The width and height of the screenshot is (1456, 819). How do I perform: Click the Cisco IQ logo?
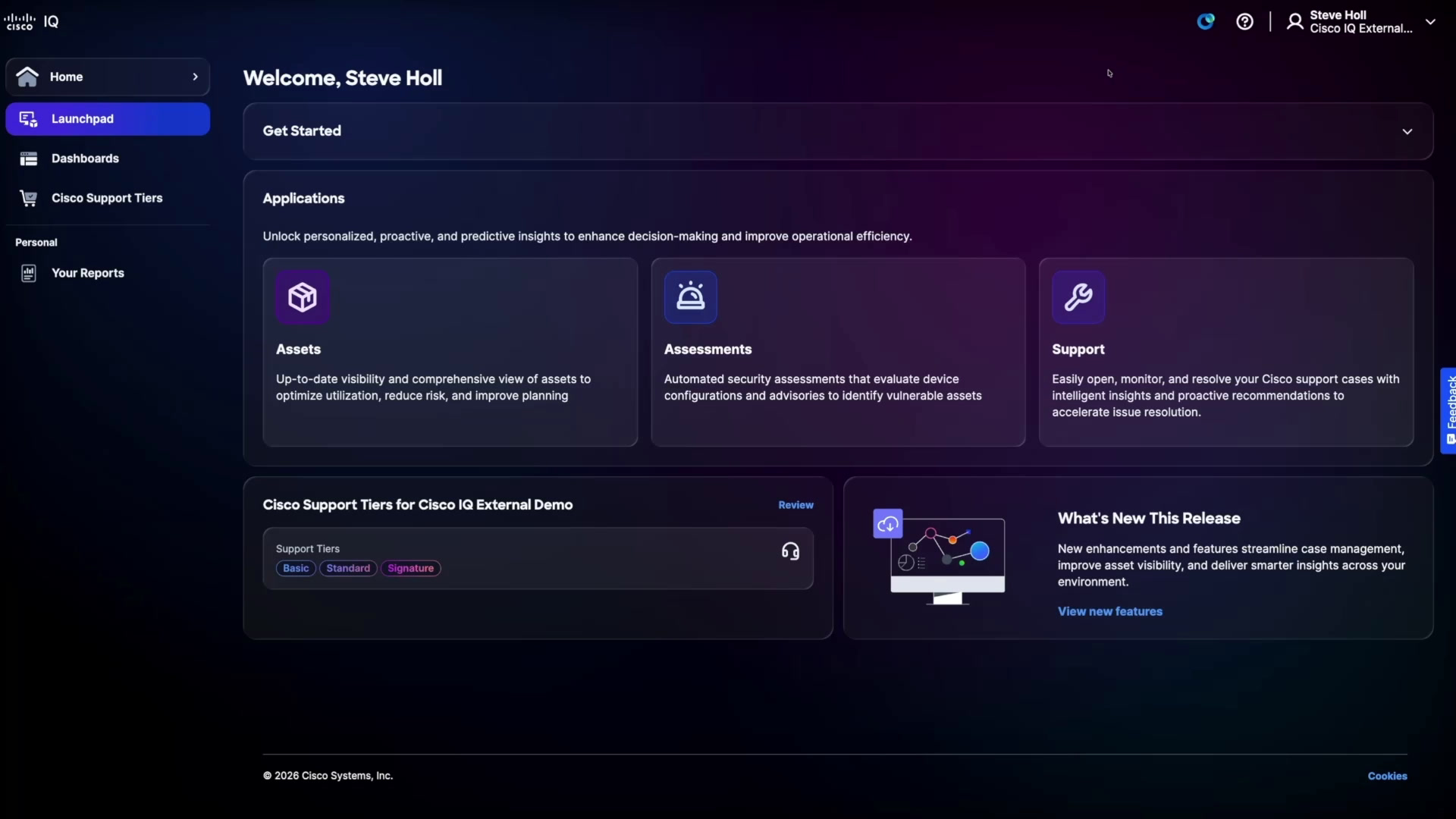(x=31, y=22)
